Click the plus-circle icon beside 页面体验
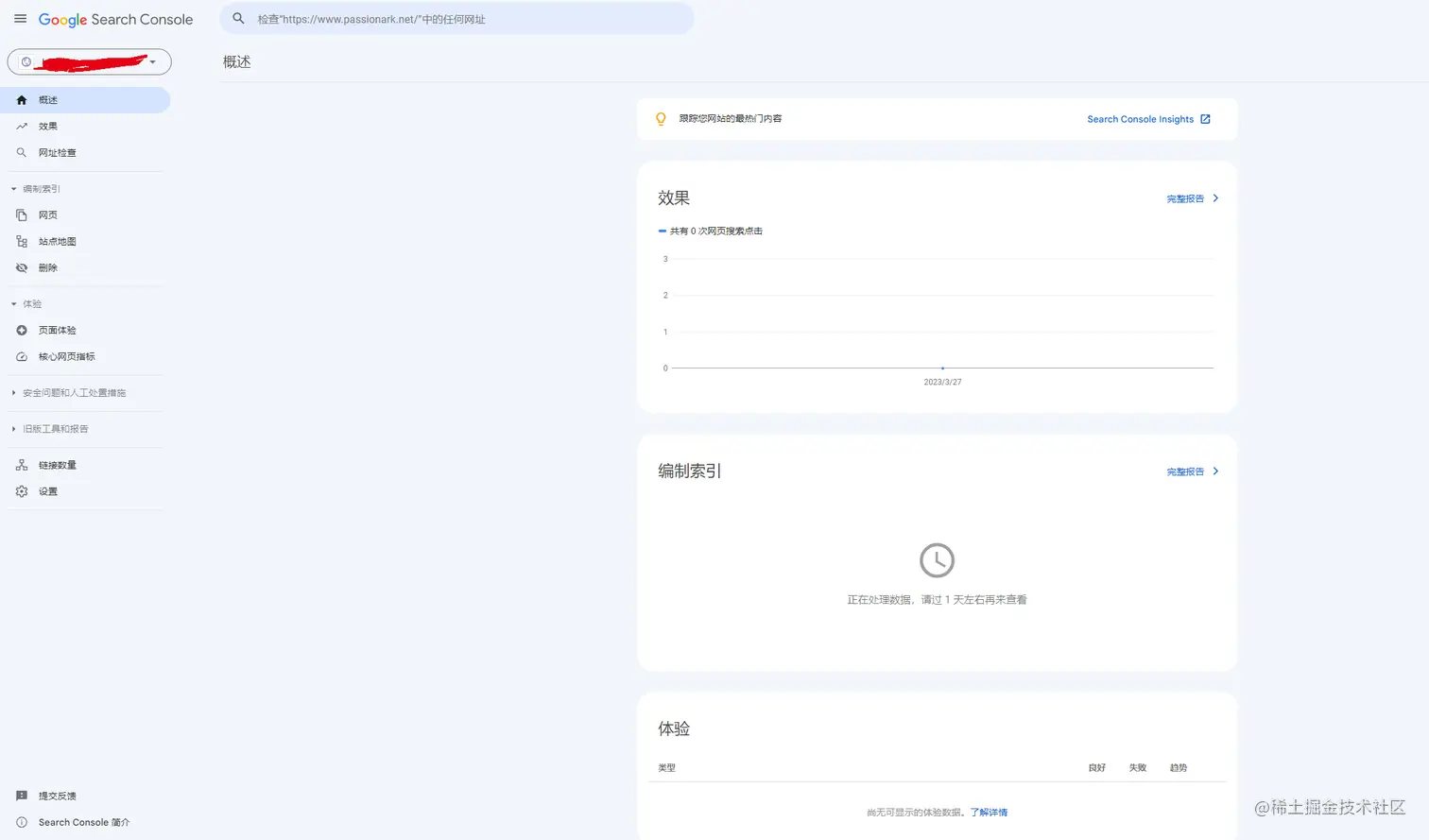The image size is (1429, 840). tap(22, 331)
